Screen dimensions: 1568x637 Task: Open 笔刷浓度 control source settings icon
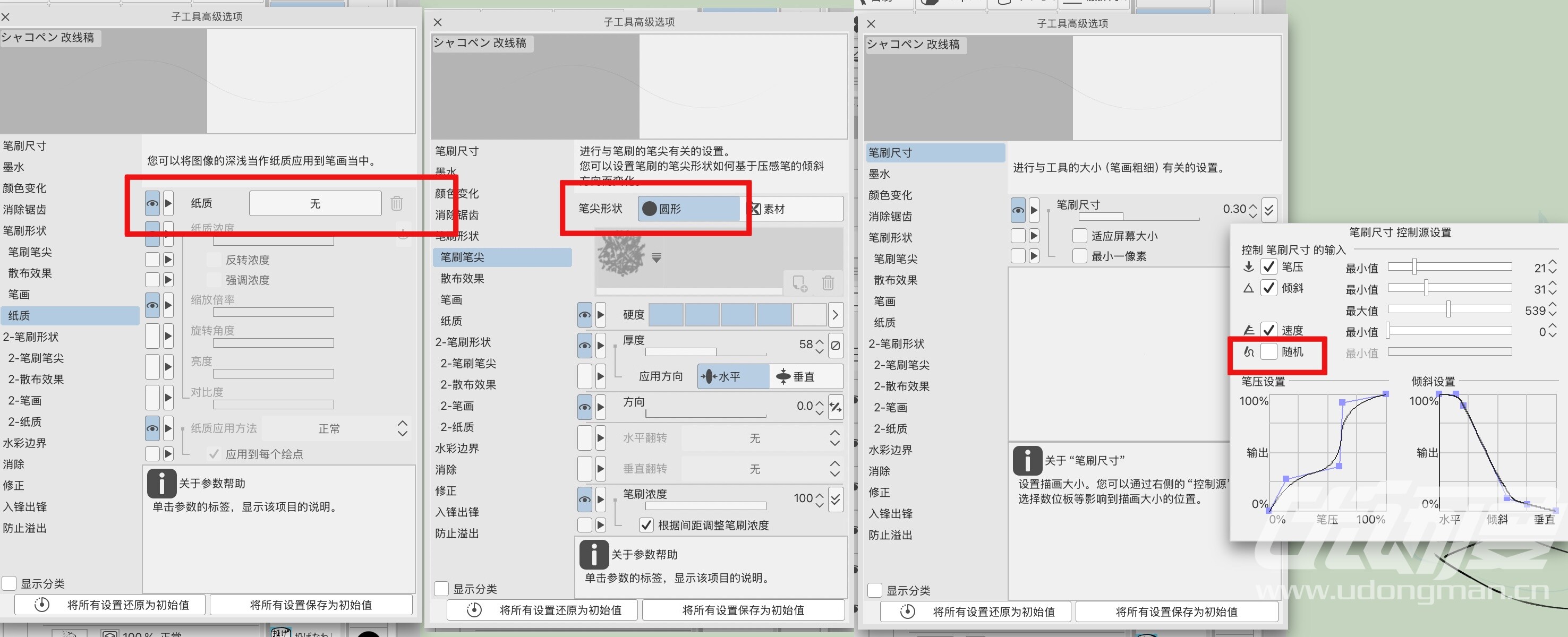click(x=836, y=499)
